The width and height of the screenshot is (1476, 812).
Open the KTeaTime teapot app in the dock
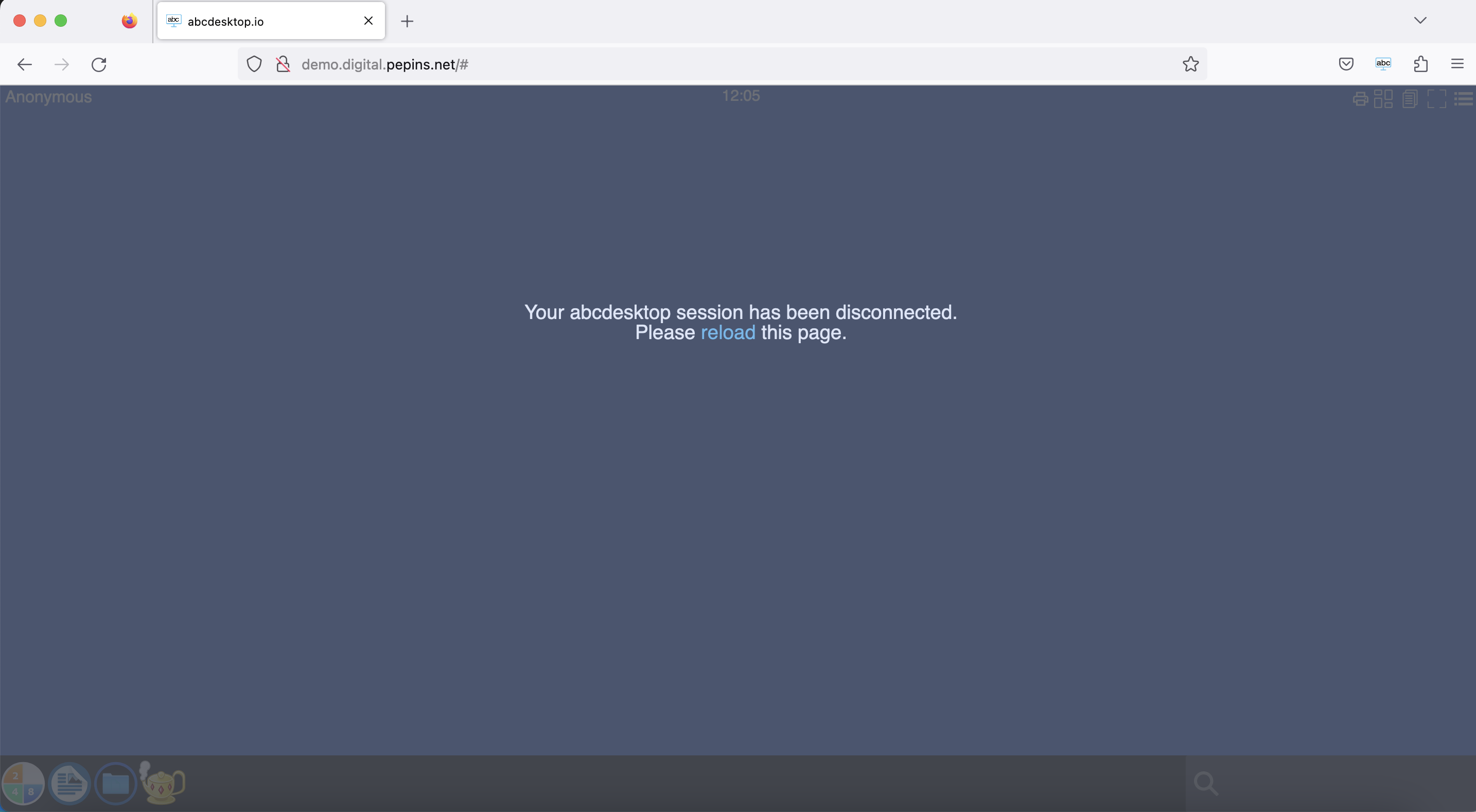pyautogui.click(x=162, y=783)
